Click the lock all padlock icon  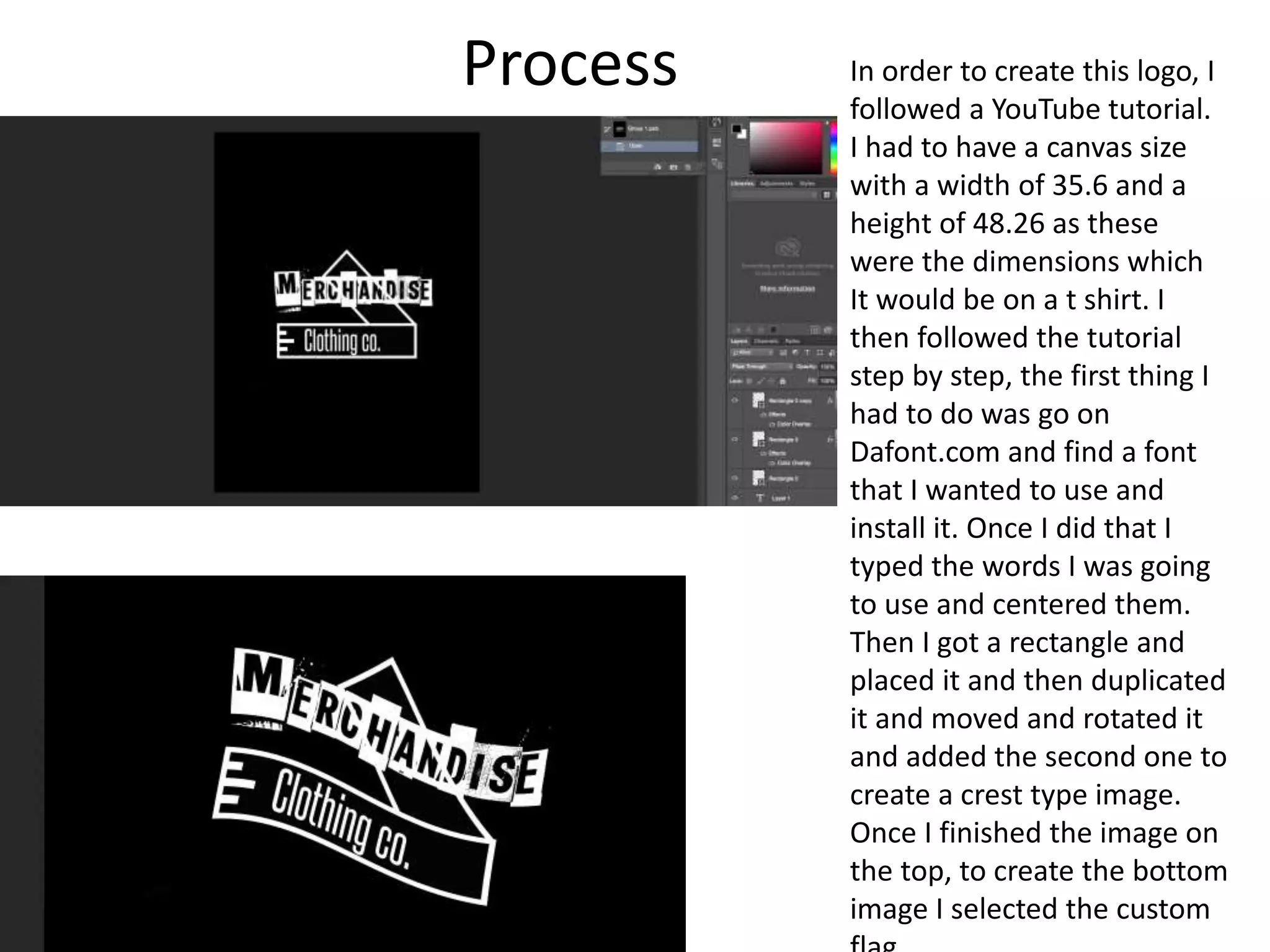(783, 381)
